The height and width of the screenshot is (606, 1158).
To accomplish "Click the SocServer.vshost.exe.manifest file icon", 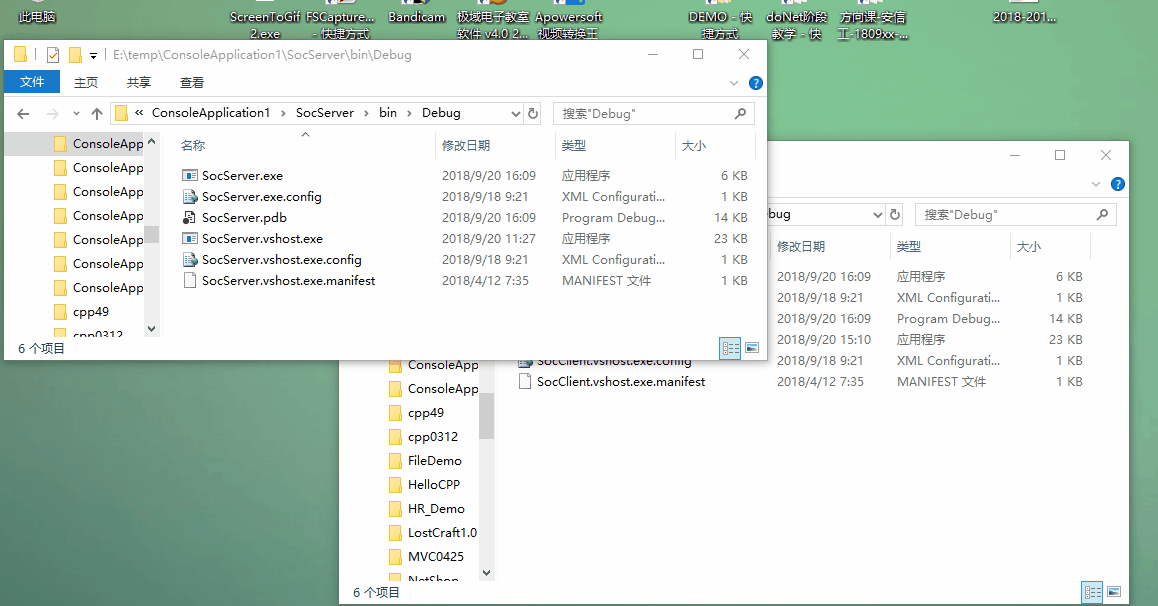I will 190,281.
